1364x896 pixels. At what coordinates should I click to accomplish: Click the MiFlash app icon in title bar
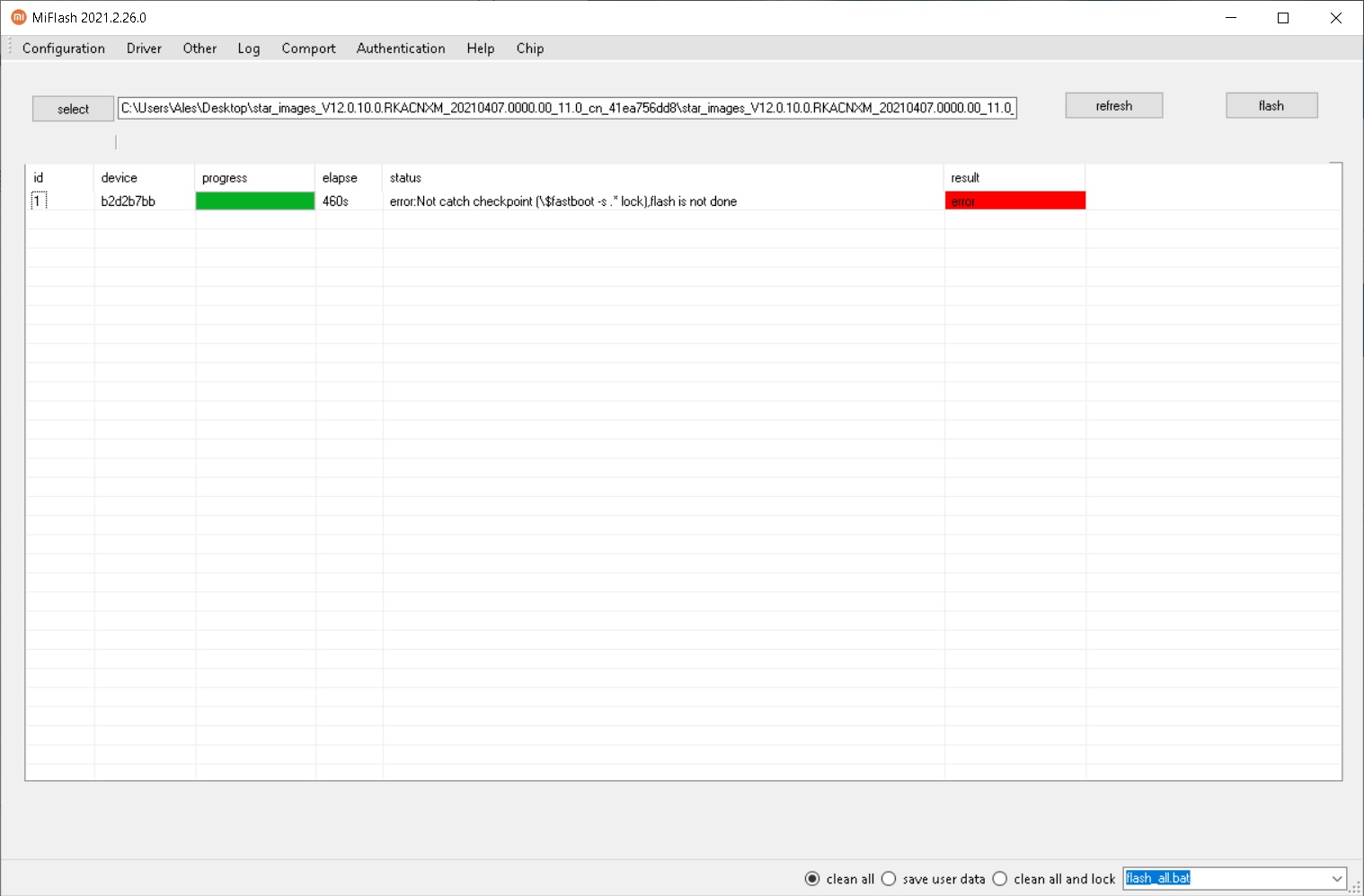coord(18,17)
